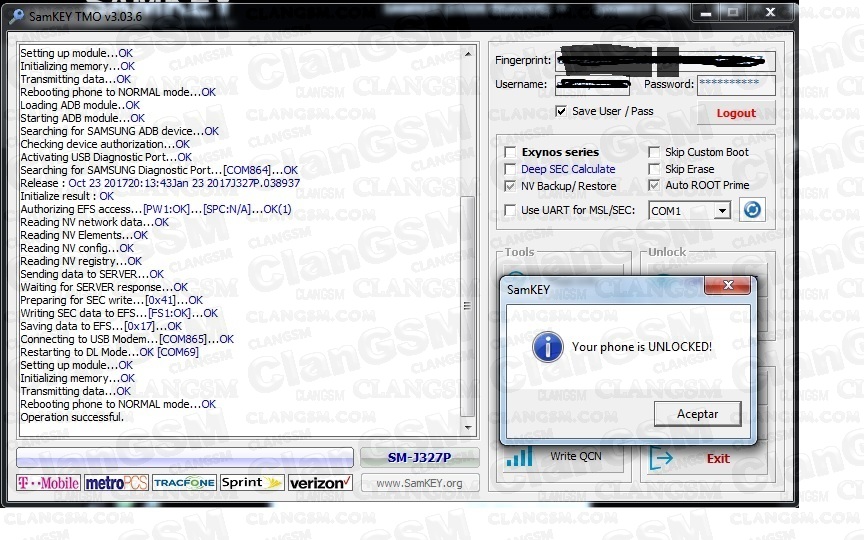Image resolution: width=864 pixels, height=540 pixels.
Task: Click the Username input field
Action: [592, 85]
